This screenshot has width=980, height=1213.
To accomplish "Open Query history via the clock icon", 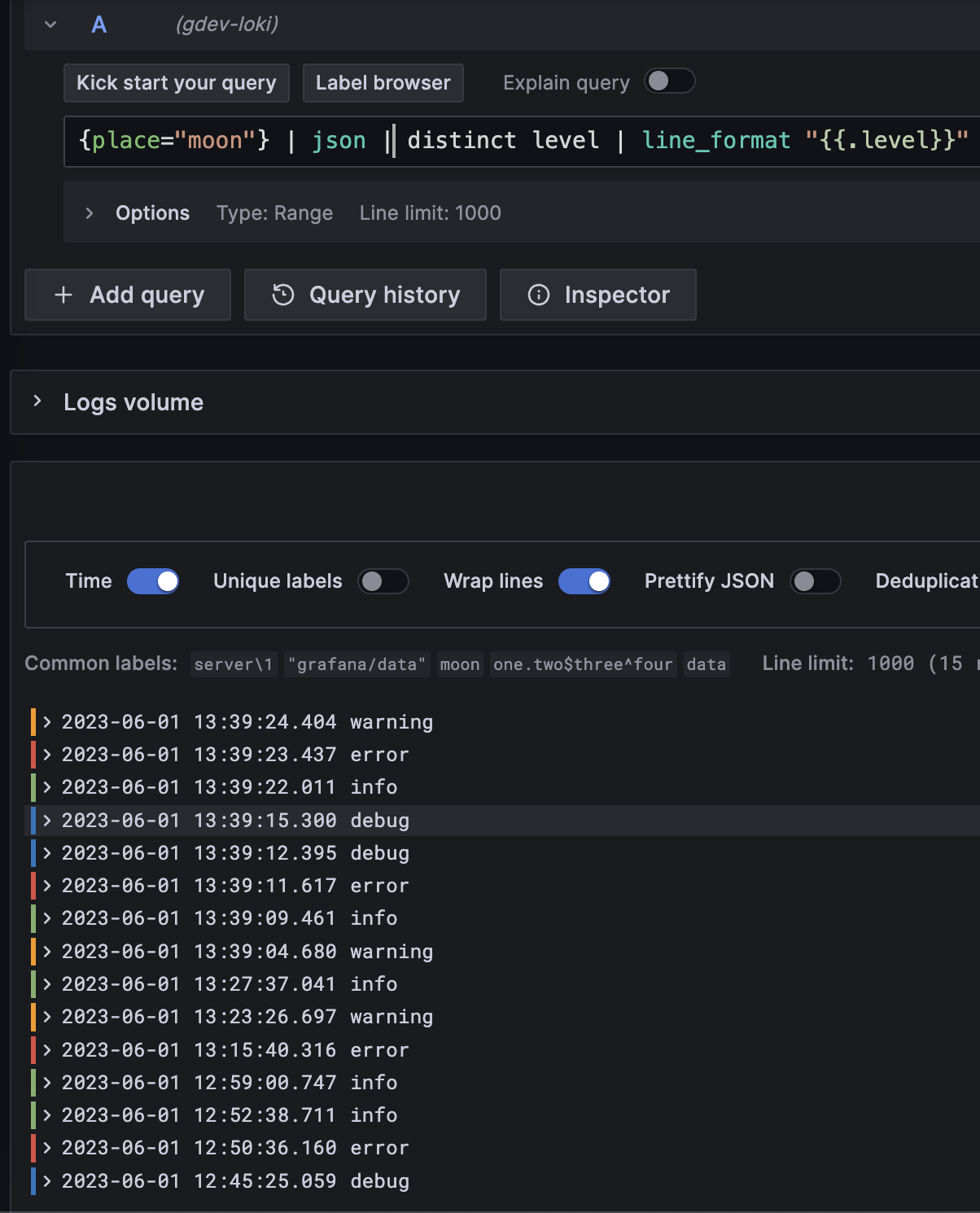I will (x=282, y=295).
